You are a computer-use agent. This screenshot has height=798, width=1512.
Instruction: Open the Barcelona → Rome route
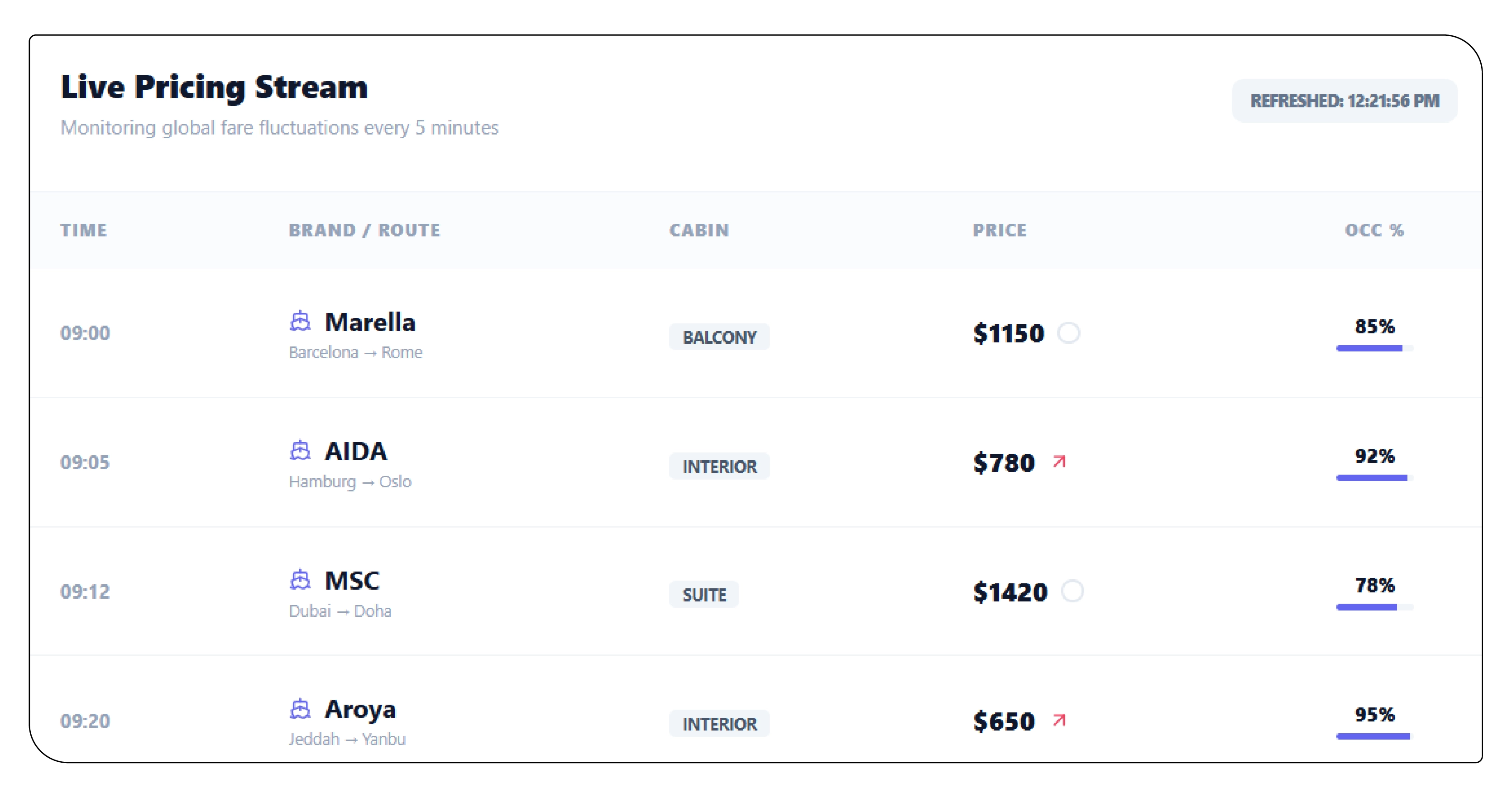coord(355,352)
